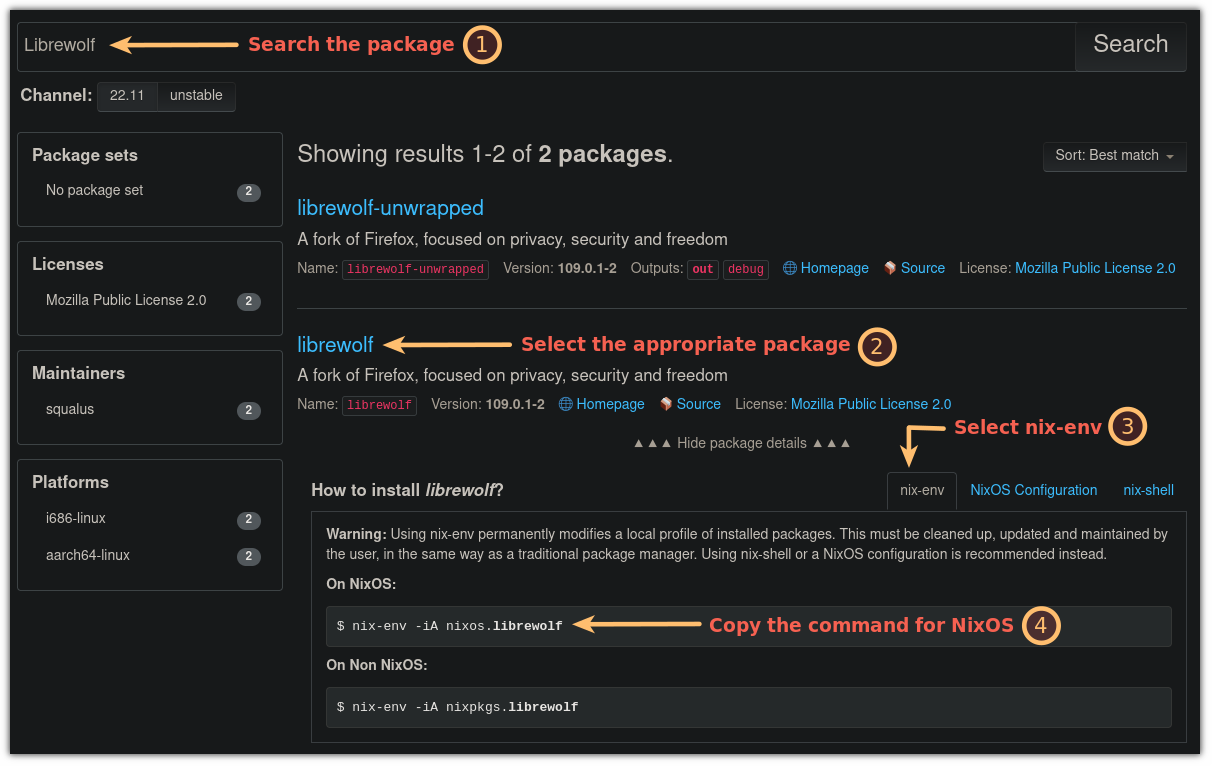This screenshot has width=1212, height=766.
Task: Collapse librewolf via Hide package details
Action: pyautogui.click(x=742, y=442)
